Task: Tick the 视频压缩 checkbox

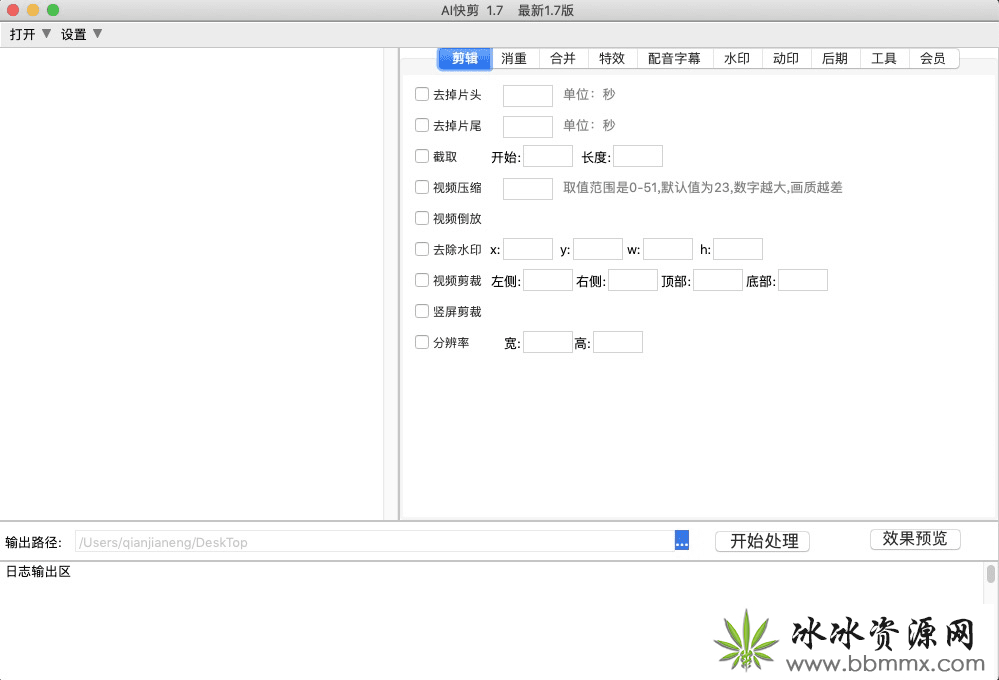Action: pos(422,187)
